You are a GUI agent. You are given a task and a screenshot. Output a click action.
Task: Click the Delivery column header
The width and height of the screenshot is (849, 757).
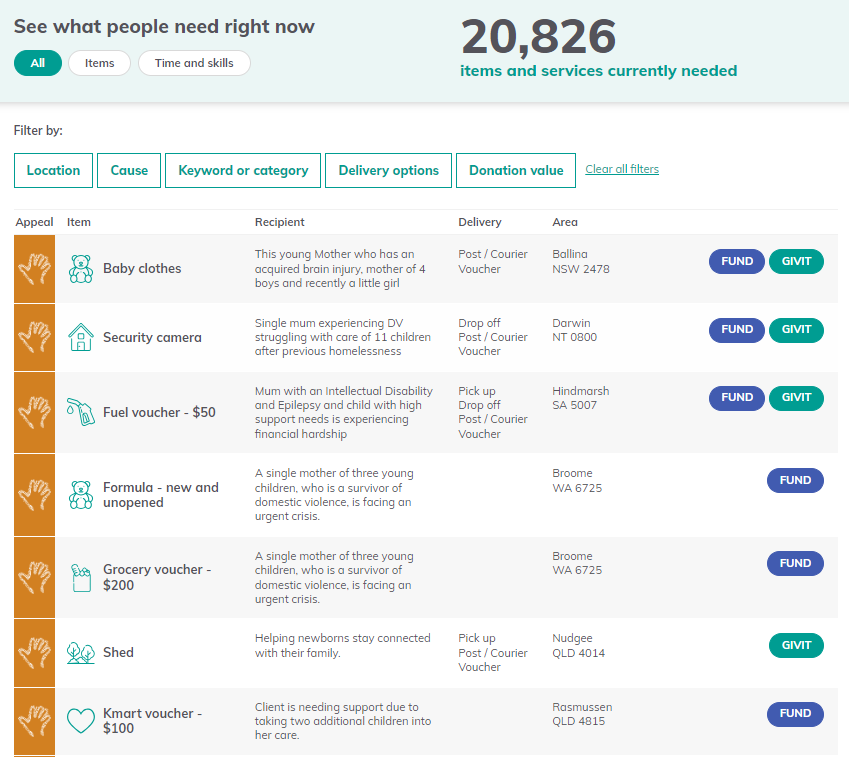tap(480, 222)
